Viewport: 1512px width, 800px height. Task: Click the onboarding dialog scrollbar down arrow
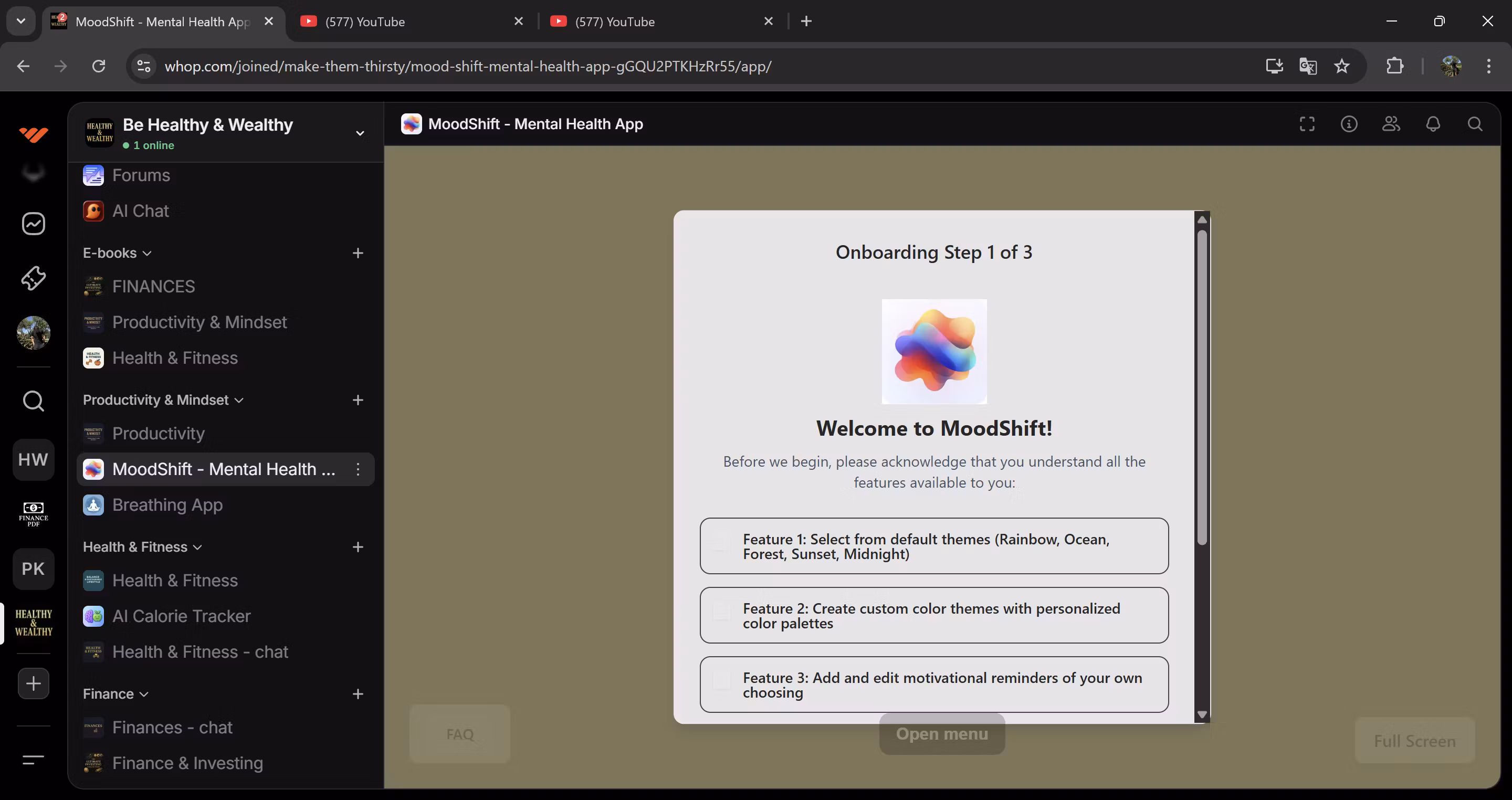click(1202, 714)
